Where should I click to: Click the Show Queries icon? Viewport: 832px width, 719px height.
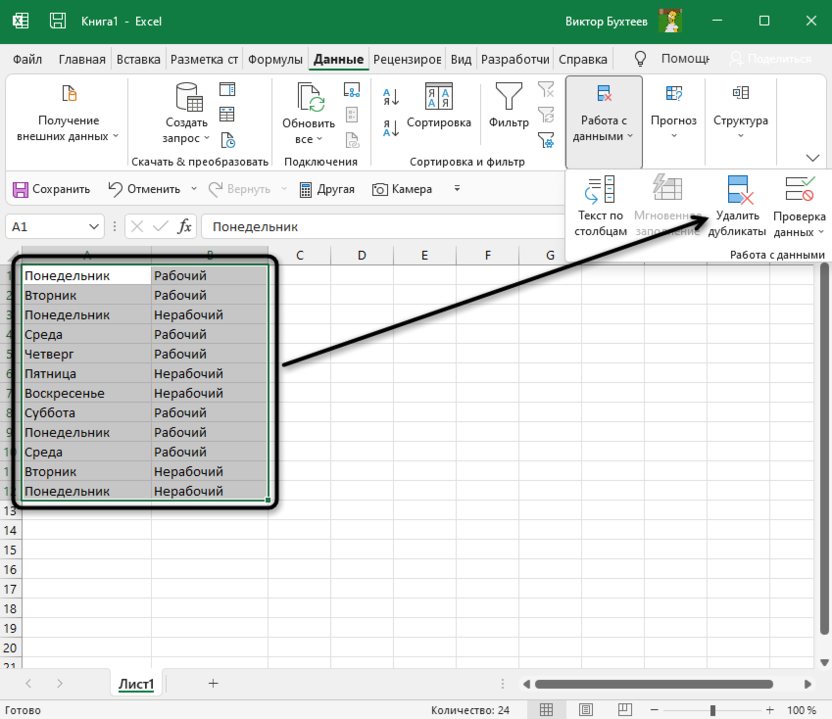pos(227,89)
